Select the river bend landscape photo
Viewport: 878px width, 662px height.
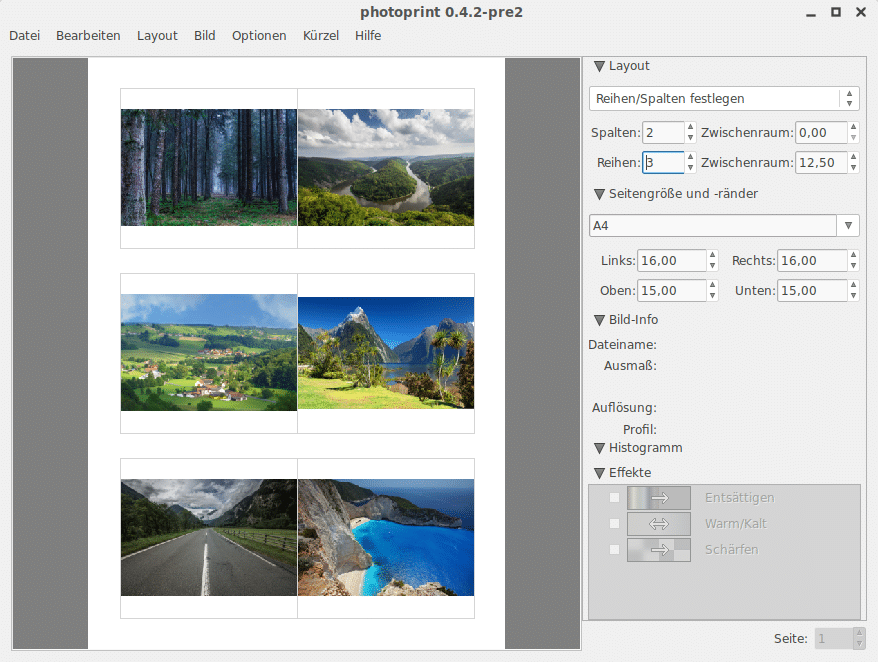[386, 167]
